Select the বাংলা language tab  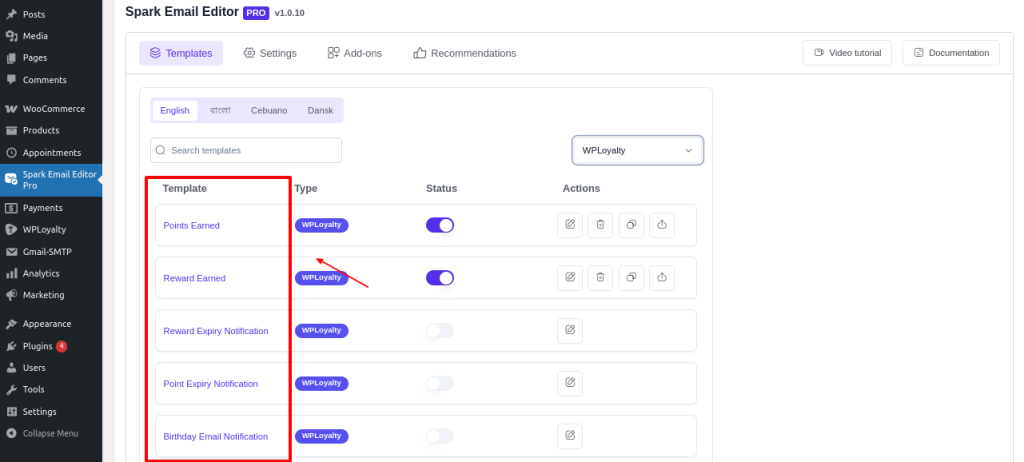[x=220, y=110]
